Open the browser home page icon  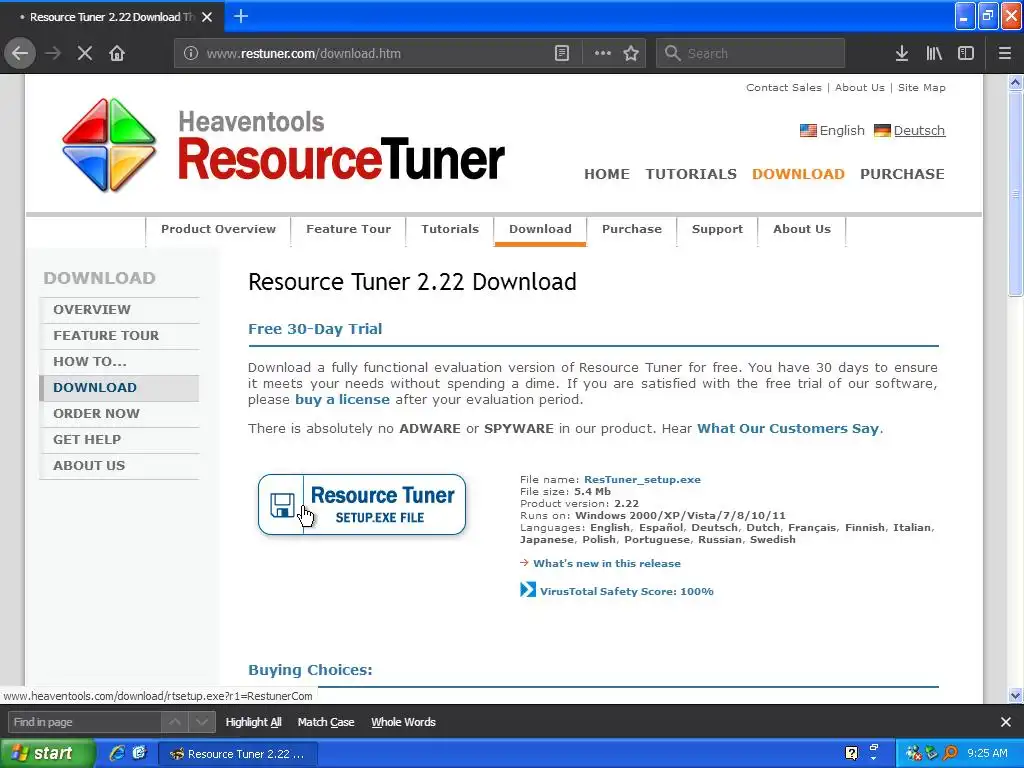[117, 53]
